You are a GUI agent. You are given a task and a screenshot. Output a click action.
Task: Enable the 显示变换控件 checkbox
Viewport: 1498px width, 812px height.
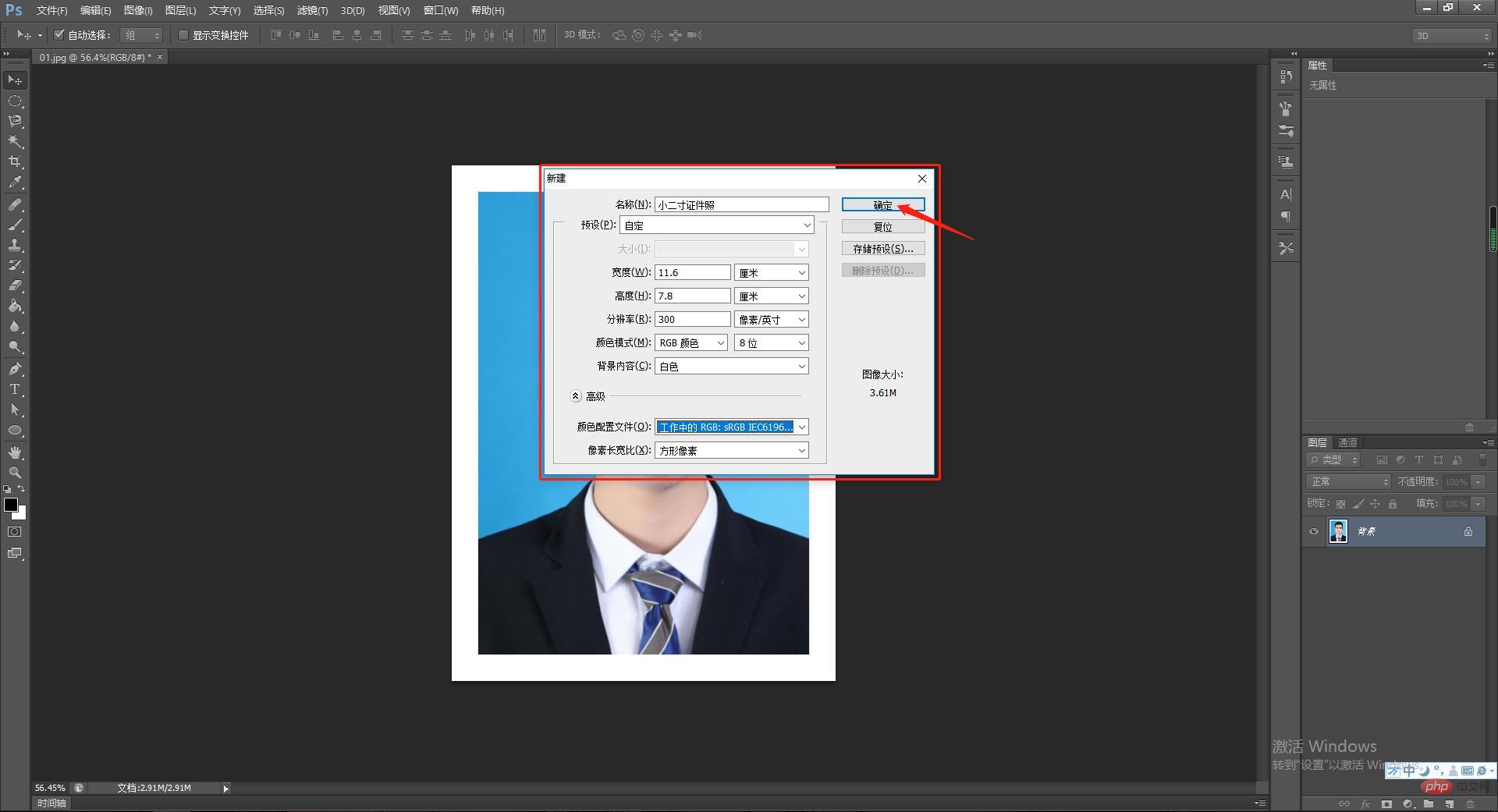183,34
